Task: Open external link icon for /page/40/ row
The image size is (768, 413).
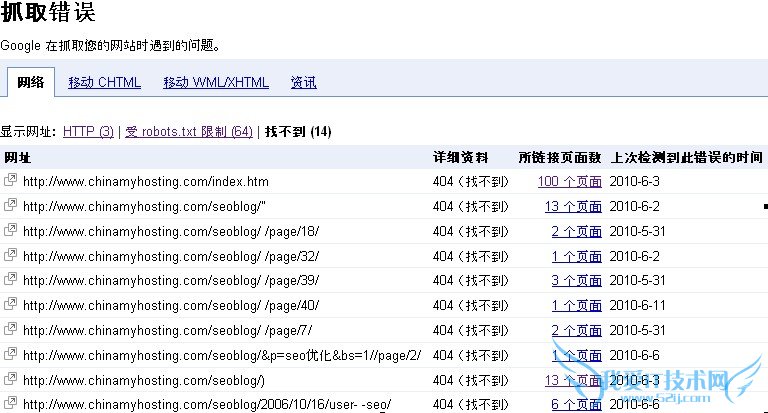Action: point(10,304)
